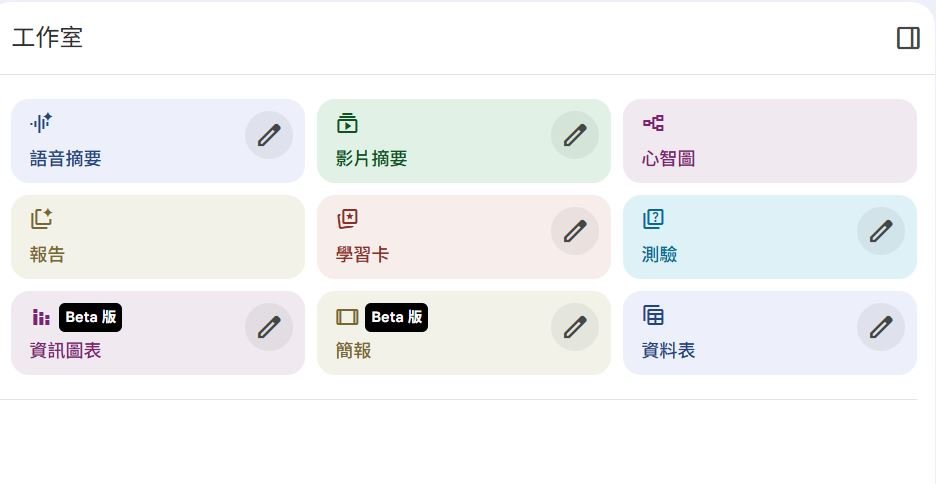Screen dimensions: 936x484
Task: Edit 語音摘要 with its pencil icon
Action: 269,135
